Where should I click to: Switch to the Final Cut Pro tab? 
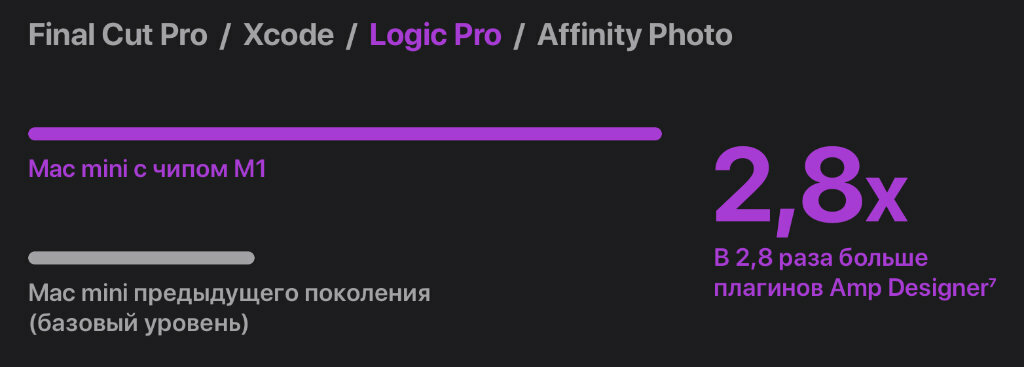[118, 35]
